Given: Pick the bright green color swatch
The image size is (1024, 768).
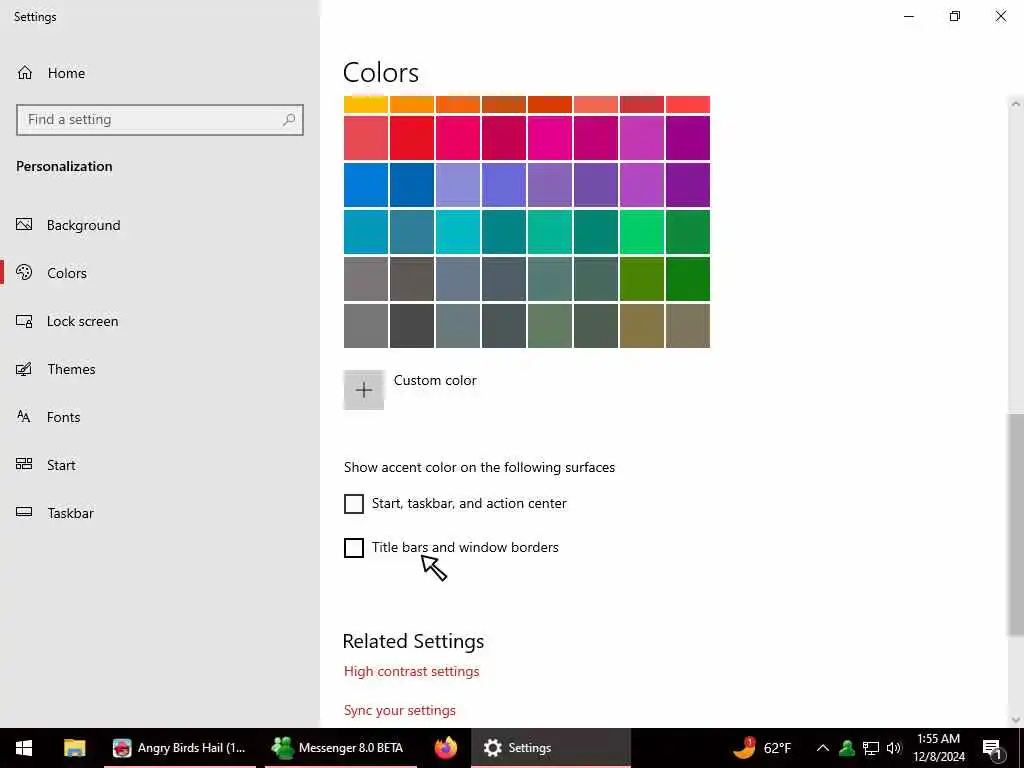Looking at the screenshot, I should click(642, 232).
